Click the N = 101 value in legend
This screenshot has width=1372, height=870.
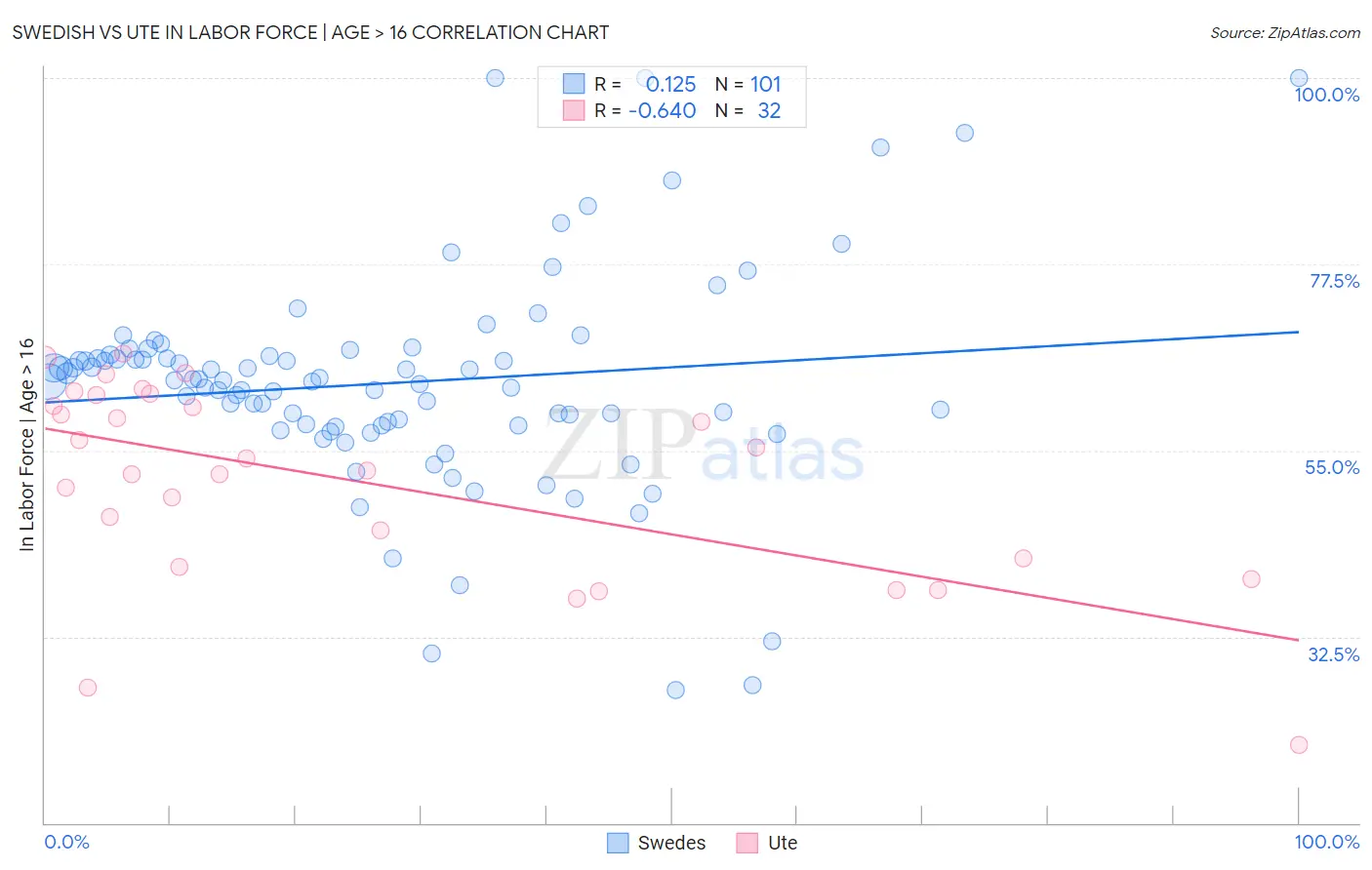point(748,84)
